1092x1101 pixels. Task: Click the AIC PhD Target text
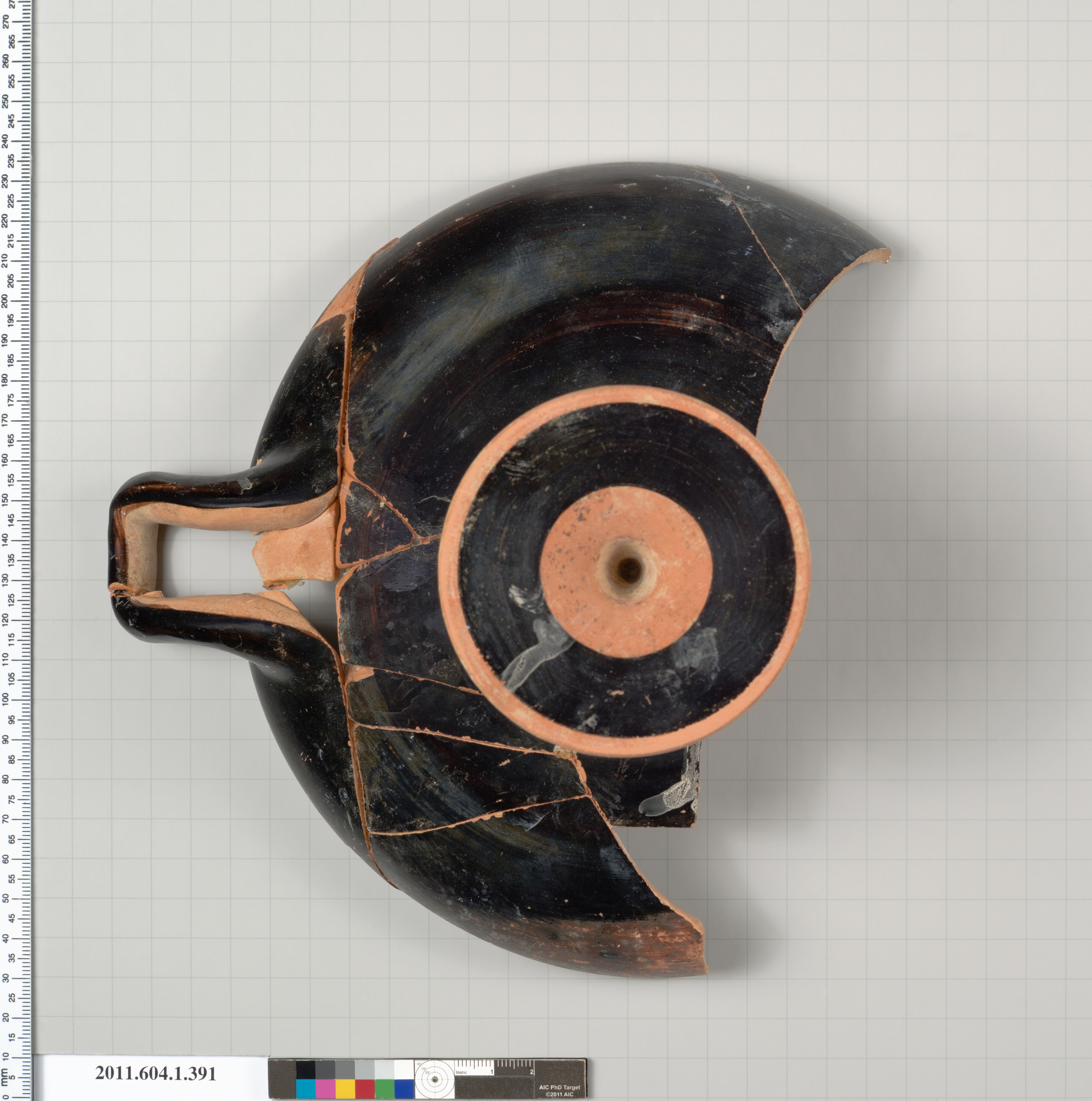point(559,1087)
